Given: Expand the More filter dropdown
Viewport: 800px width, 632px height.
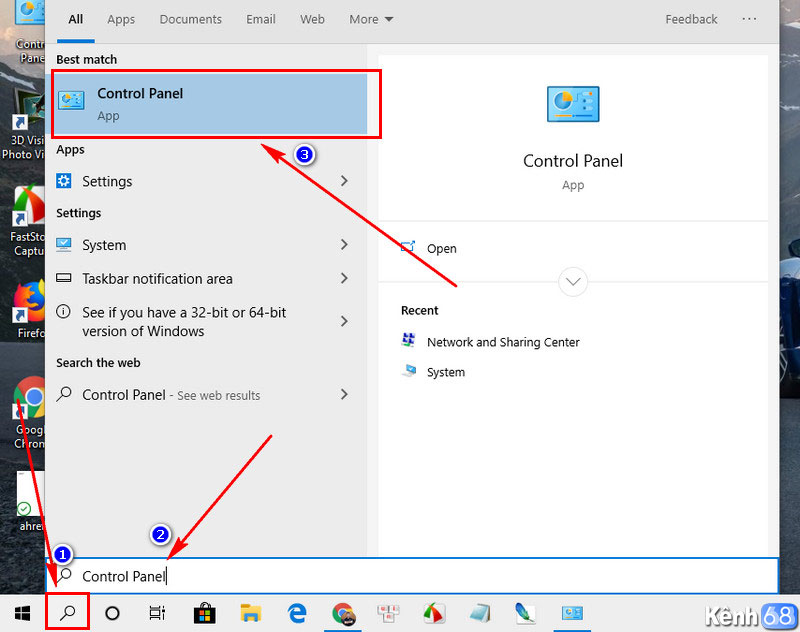Looking at the screenshot, I should tap(371, 19).
